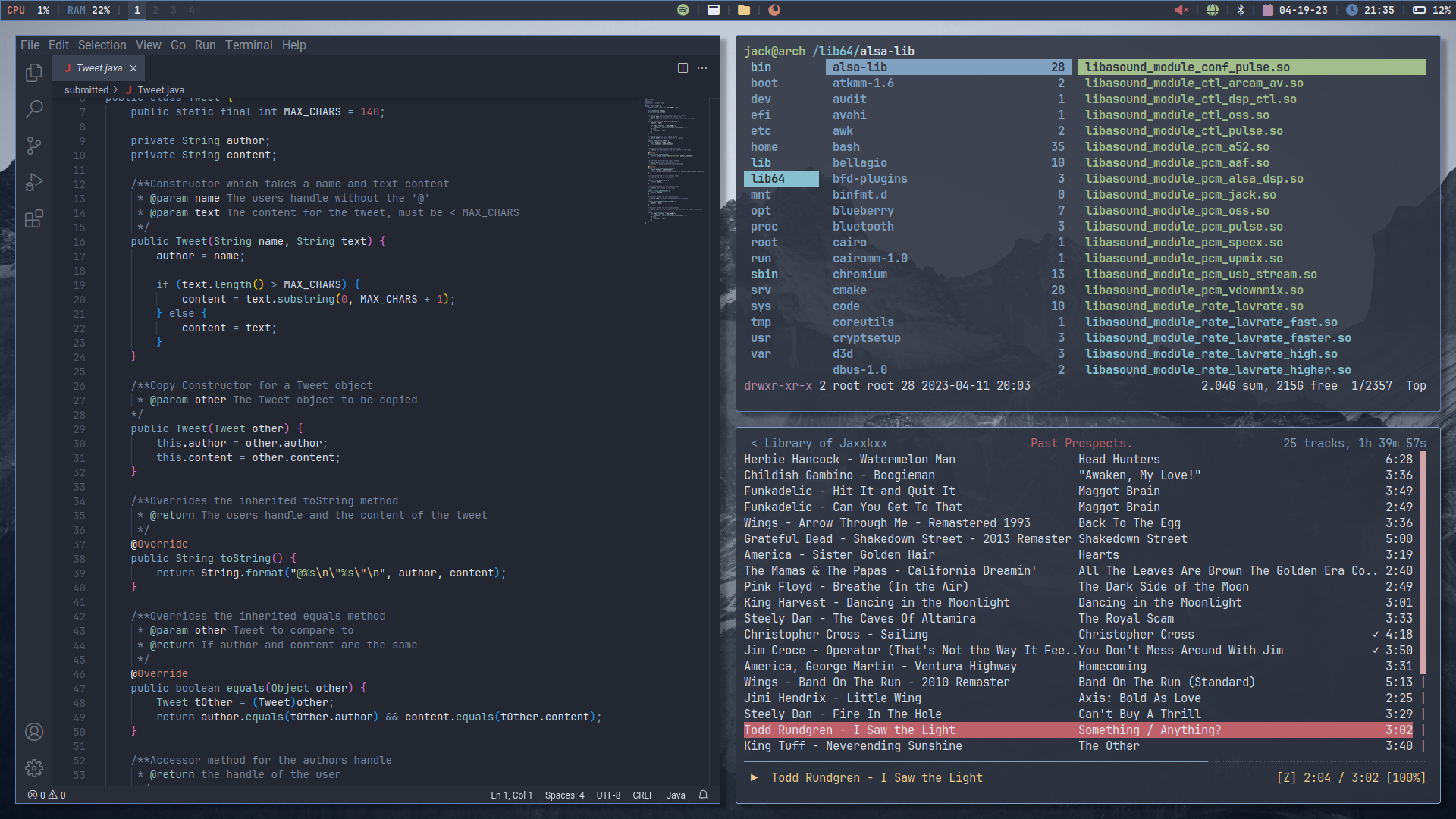Open the Source Control view

pyautogui.click(x=34, y=146)
